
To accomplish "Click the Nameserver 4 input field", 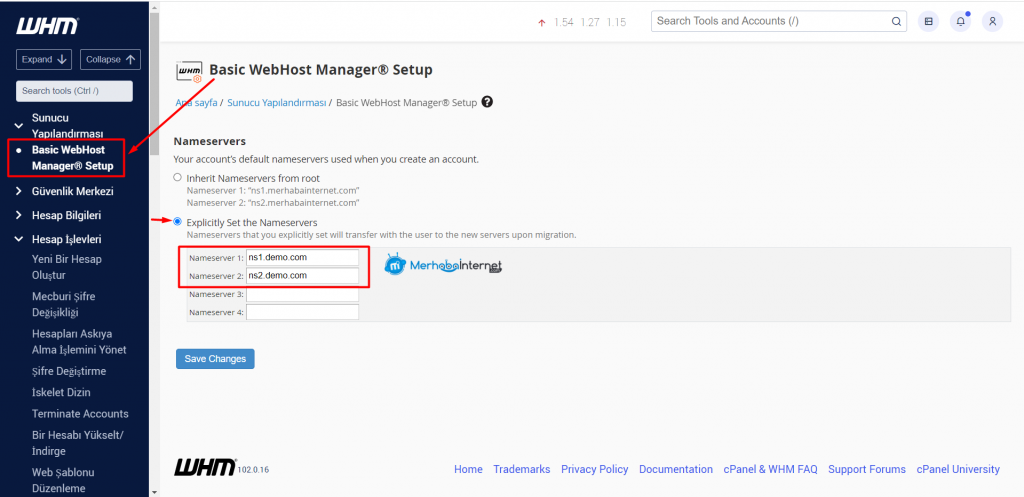I will coord(302,312).
